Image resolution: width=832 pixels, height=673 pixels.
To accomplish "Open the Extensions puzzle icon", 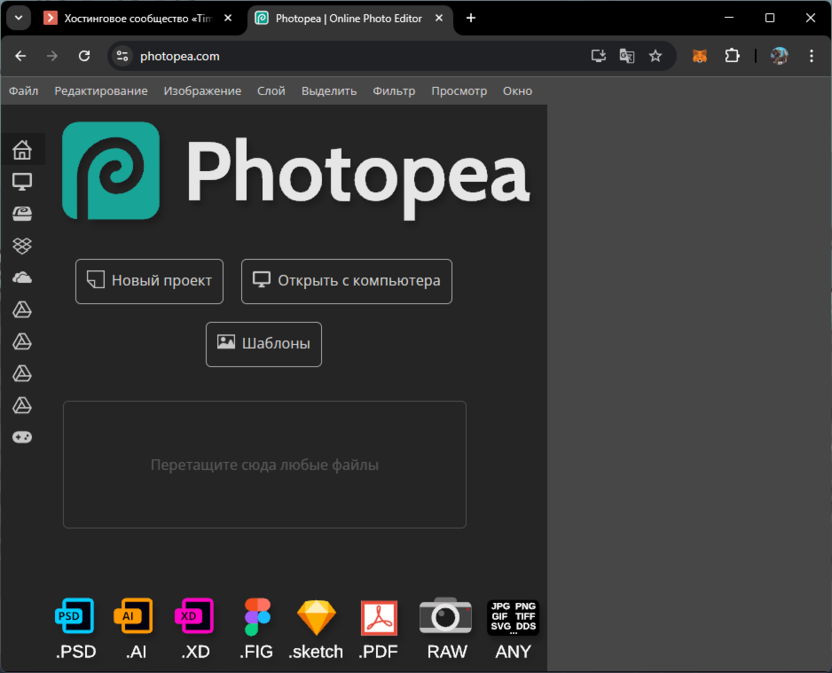I will click(x=732, y=56).
